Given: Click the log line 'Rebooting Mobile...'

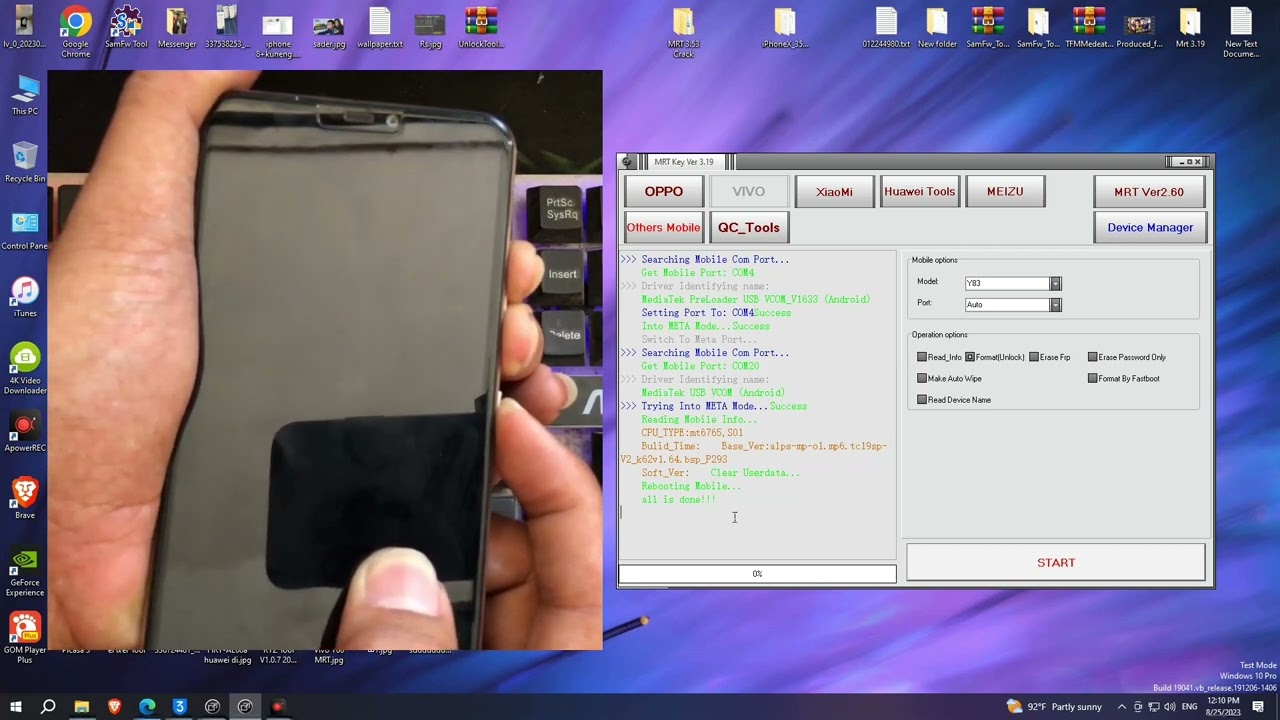Looking at the screenshot, I should [691, 486].
